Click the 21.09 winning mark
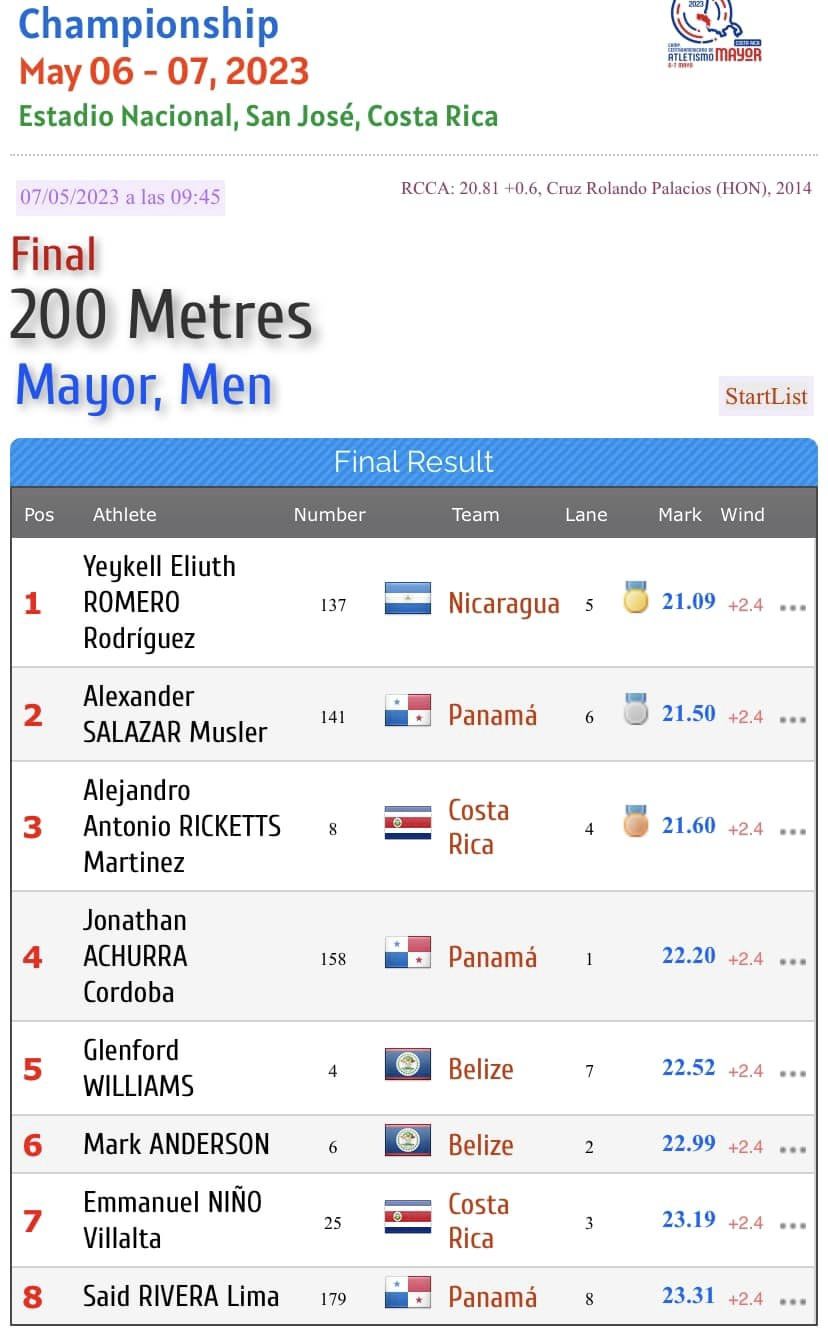The height and width of the screenshot is (1337, 828). (689, 601)
